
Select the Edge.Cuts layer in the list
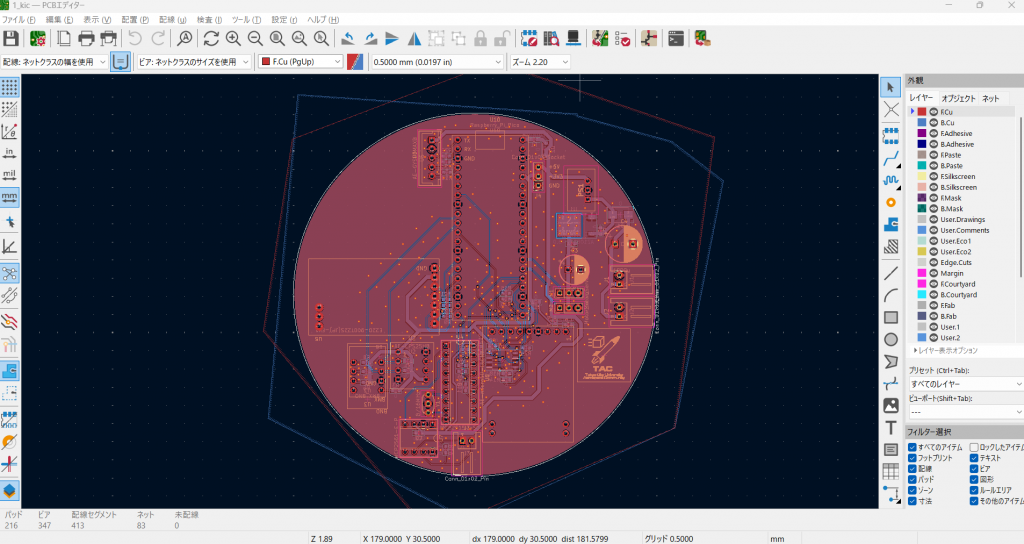coord(956,262)
